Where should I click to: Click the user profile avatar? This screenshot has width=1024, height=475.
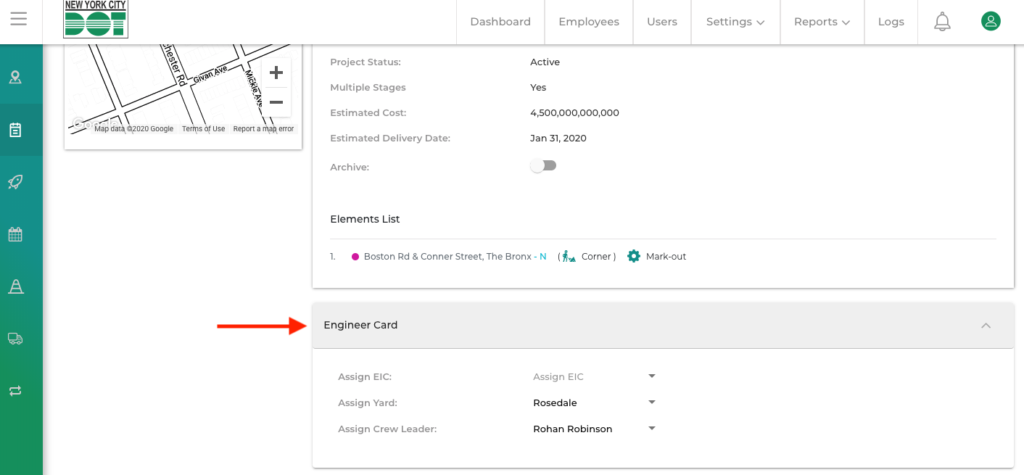coord(990,21)
